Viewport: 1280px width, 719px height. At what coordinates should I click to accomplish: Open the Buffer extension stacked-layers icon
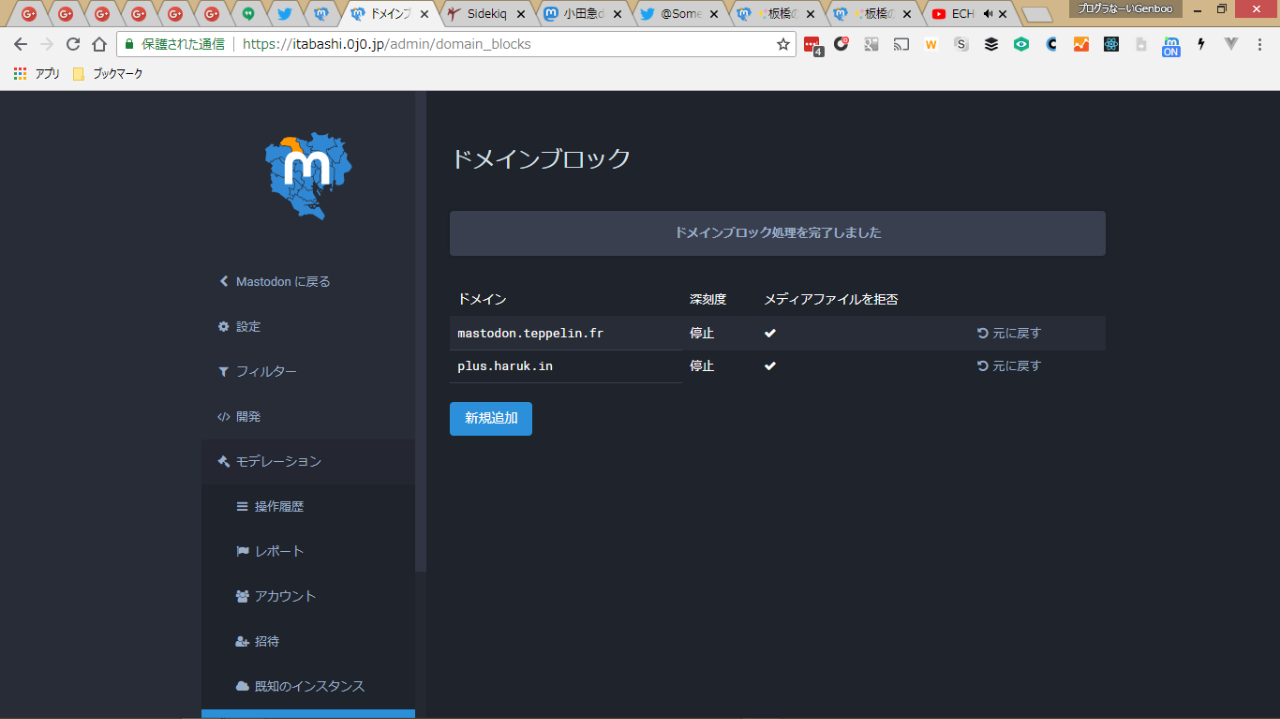coord(991,44)
